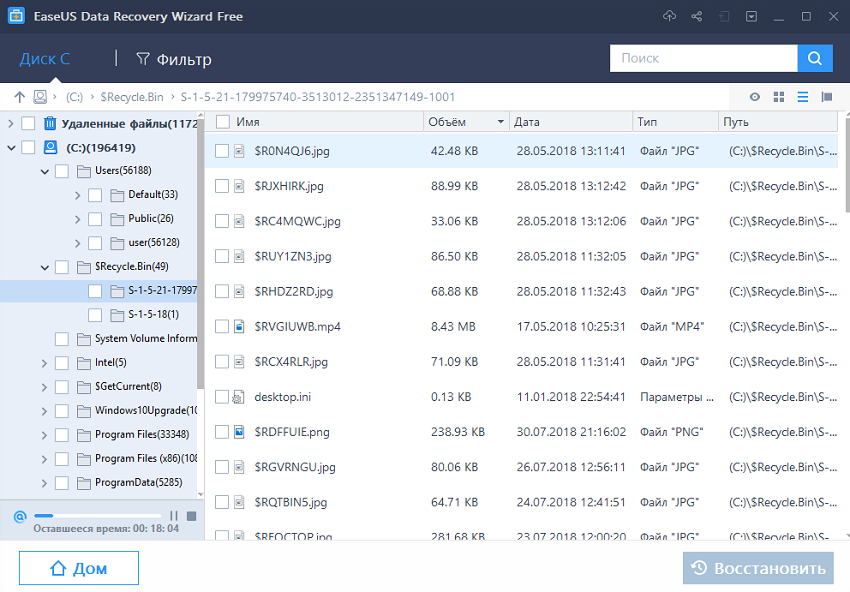Click $Recycle.Bin in the breadcrumb path
850x592 pixels.
[x=132, y=97]
